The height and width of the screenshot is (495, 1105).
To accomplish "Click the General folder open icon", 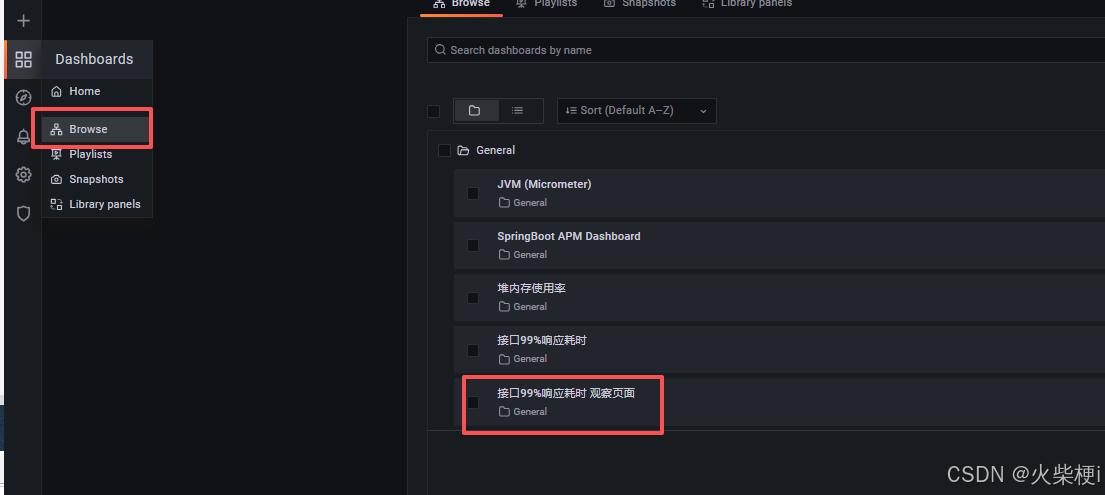I will coord(463,150).
